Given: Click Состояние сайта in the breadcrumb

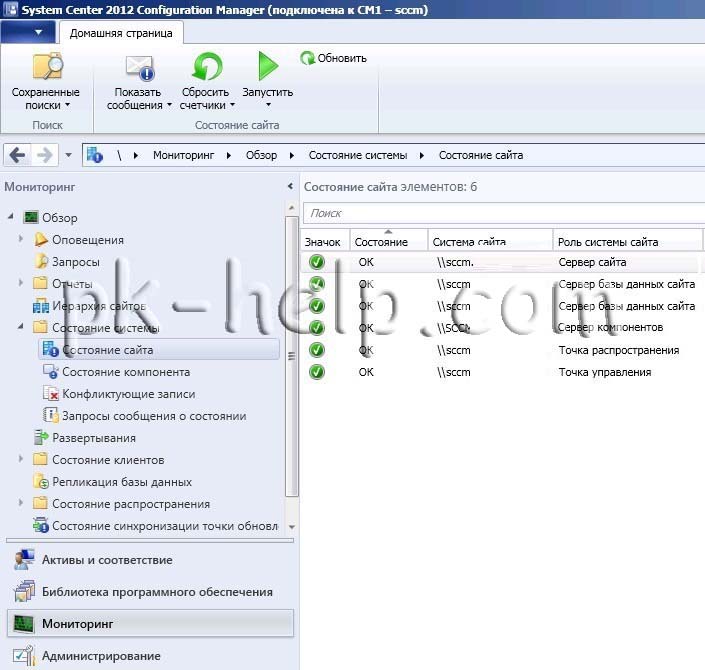Looking at the screenshot, I should pyautogui.click(x=481, y=155).
